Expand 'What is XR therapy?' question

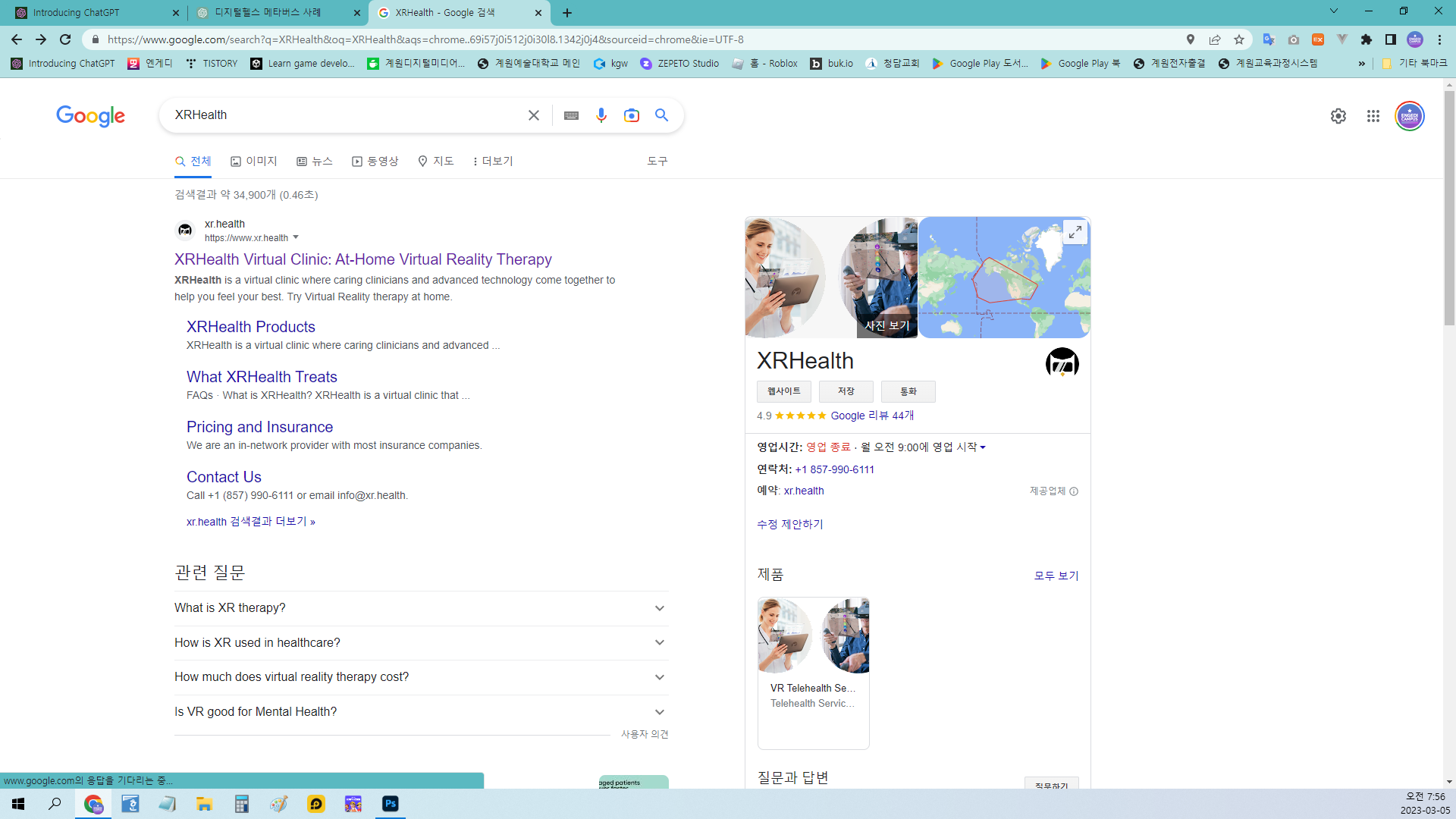tap(421, 608)
